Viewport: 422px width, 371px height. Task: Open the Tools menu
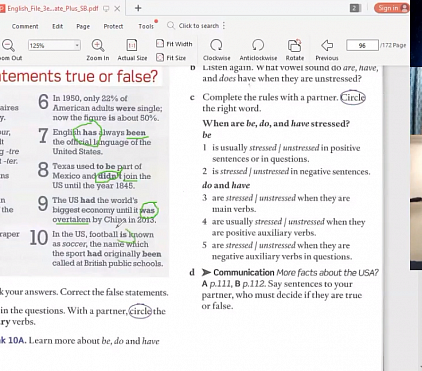point(146,26)
